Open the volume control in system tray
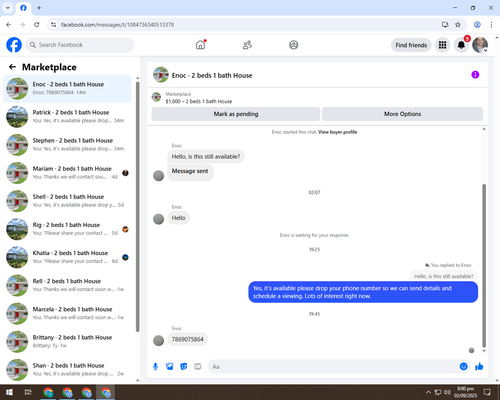 (x=447, y=392)
